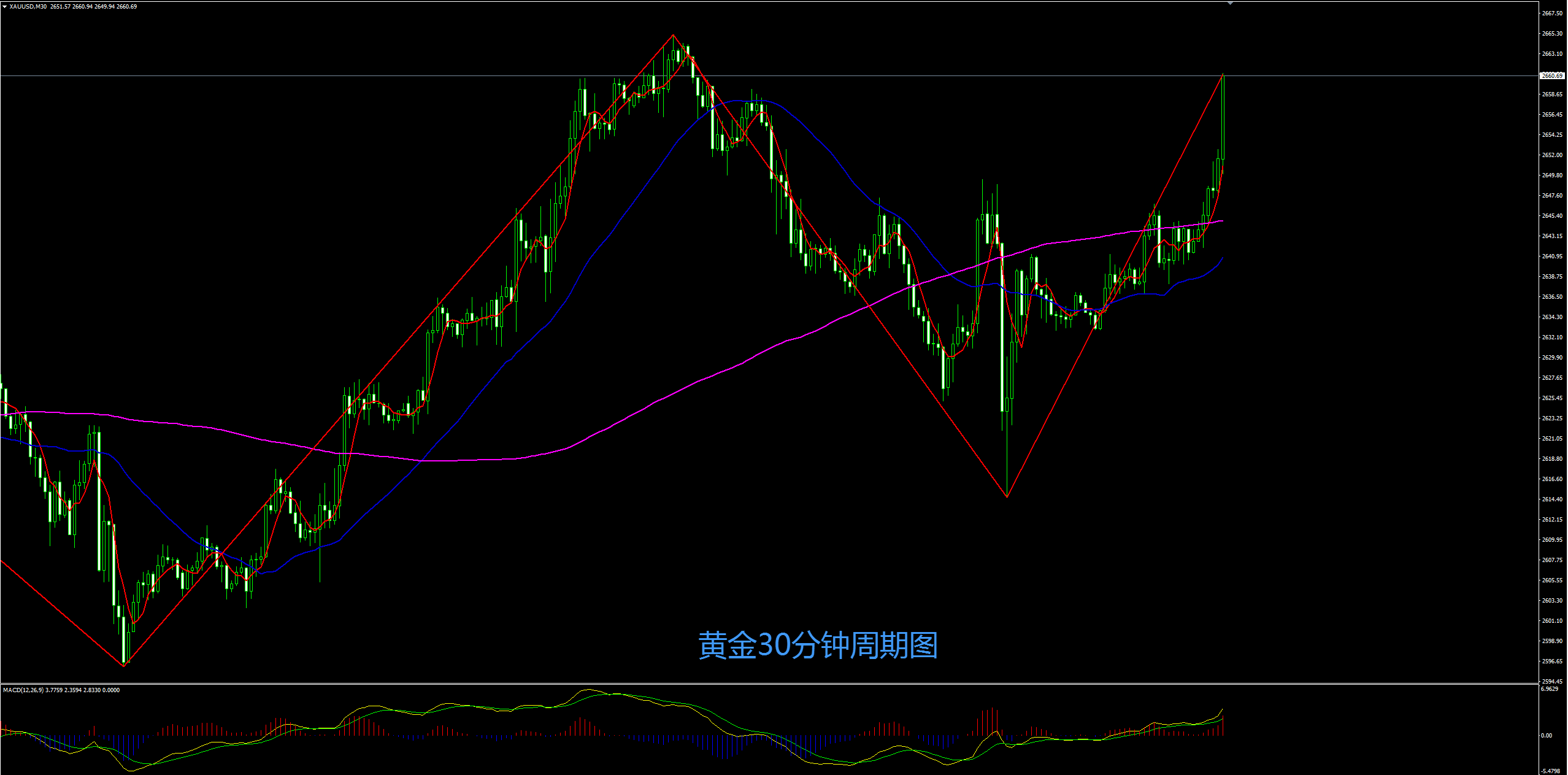
Task: Click price axis label 2658.65
Action: (x=1552, y=94)
